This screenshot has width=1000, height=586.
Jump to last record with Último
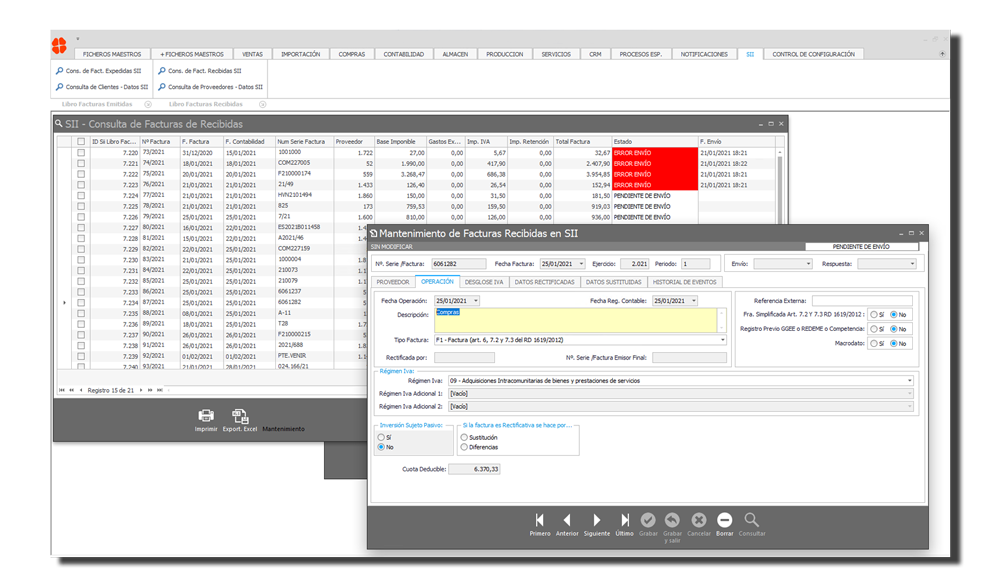point(624,520)
